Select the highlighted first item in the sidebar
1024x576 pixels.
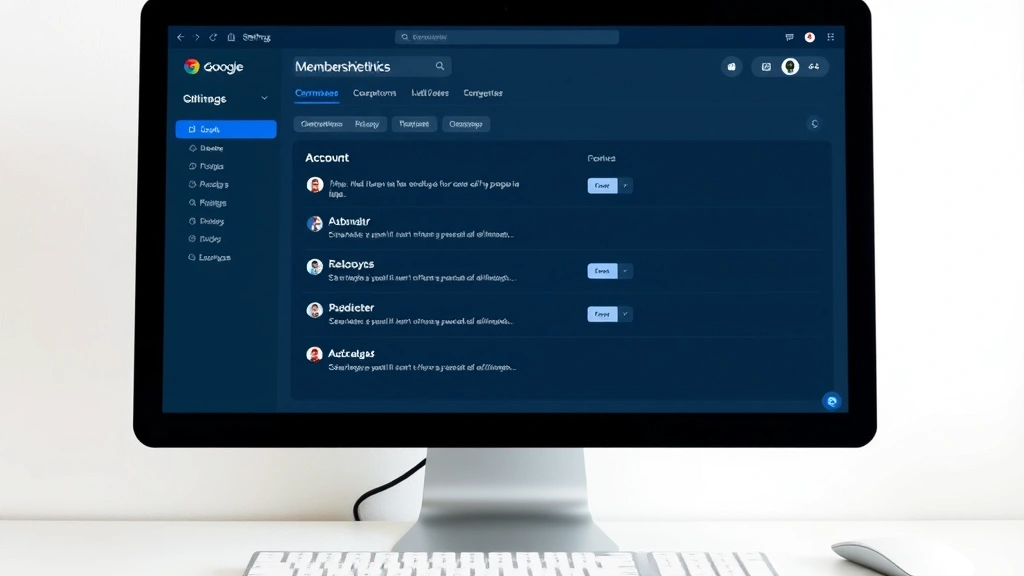coord(225,128)
